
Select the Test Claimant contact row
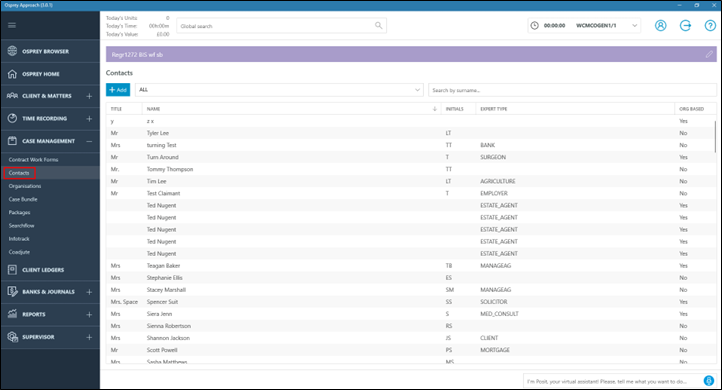click(411, 193)
